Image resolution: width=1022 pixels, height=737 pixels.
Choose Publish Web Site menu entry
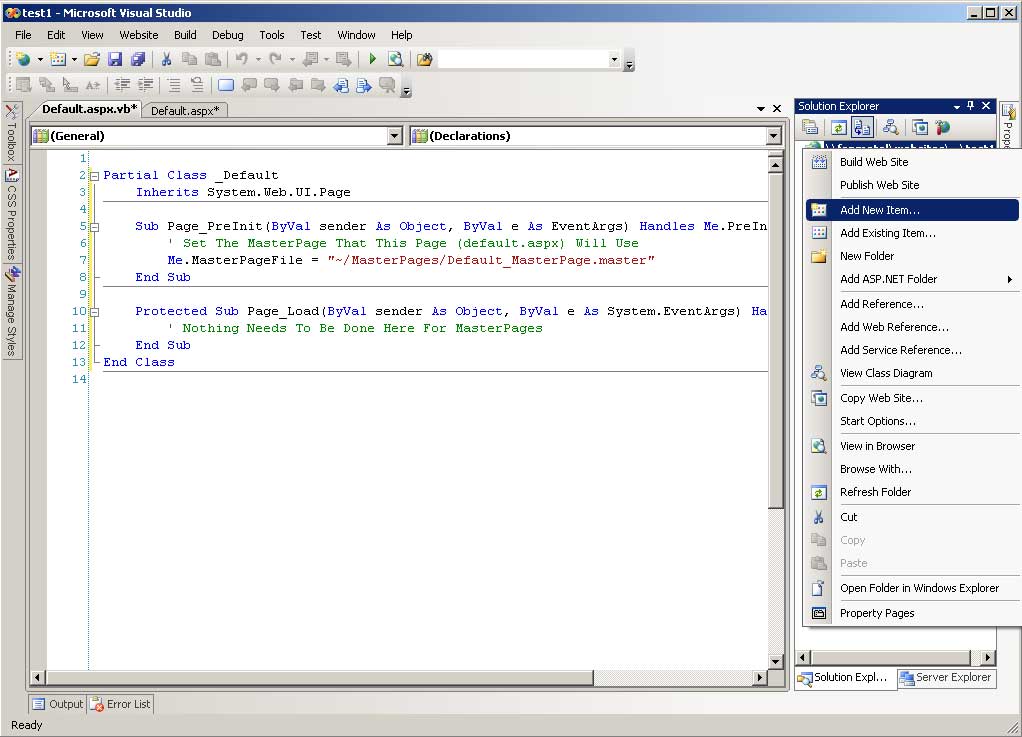[x=912, y=185]
